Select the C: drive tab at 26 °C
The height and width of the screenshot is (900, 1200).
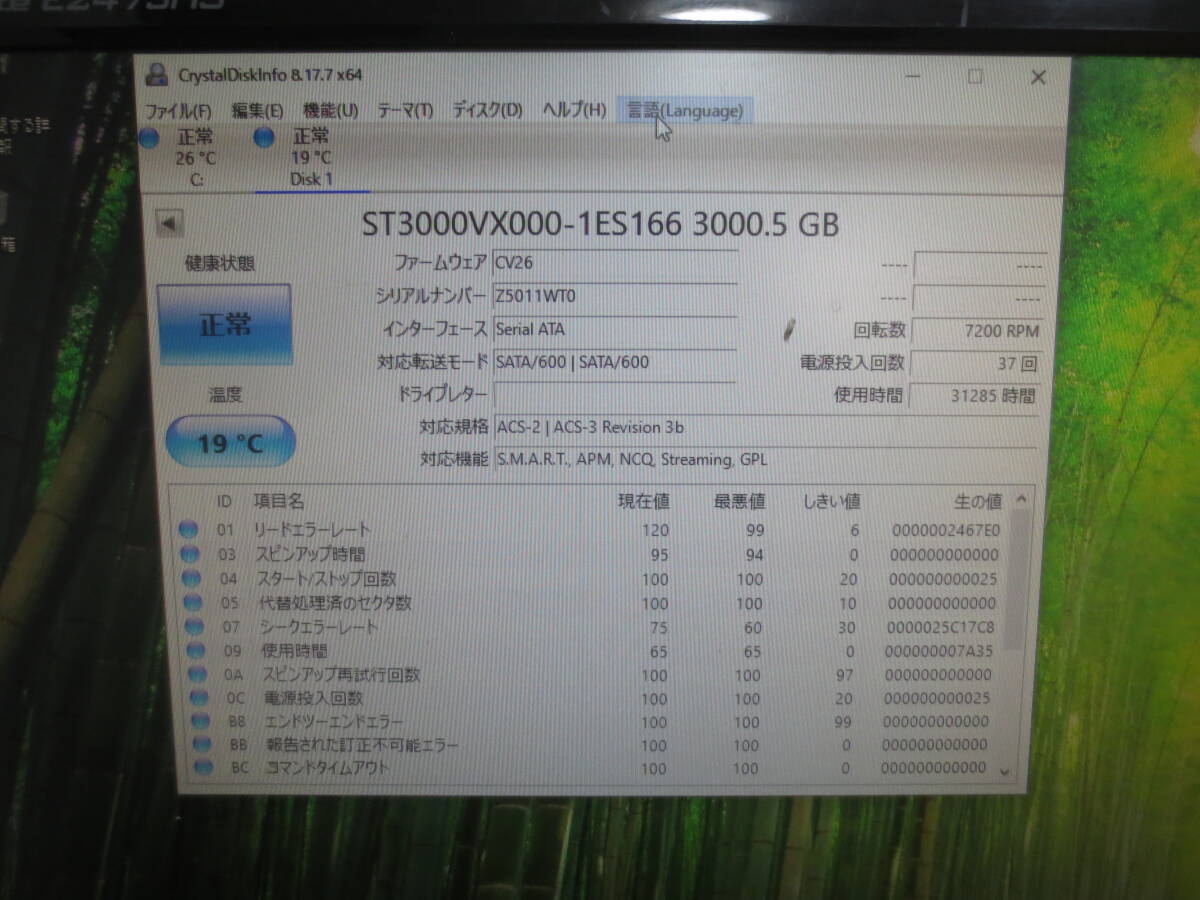(x=196, y=158)
